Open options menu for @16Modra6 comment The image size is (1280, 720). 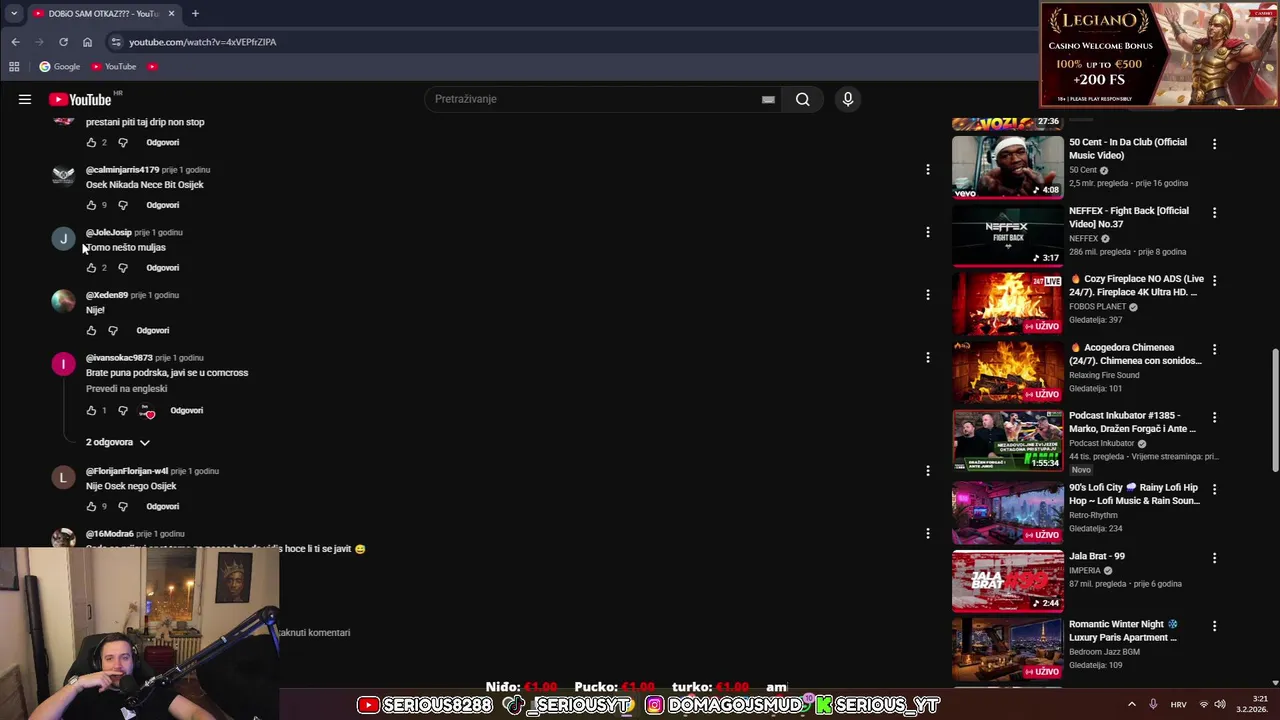click(x=927, y=534)
